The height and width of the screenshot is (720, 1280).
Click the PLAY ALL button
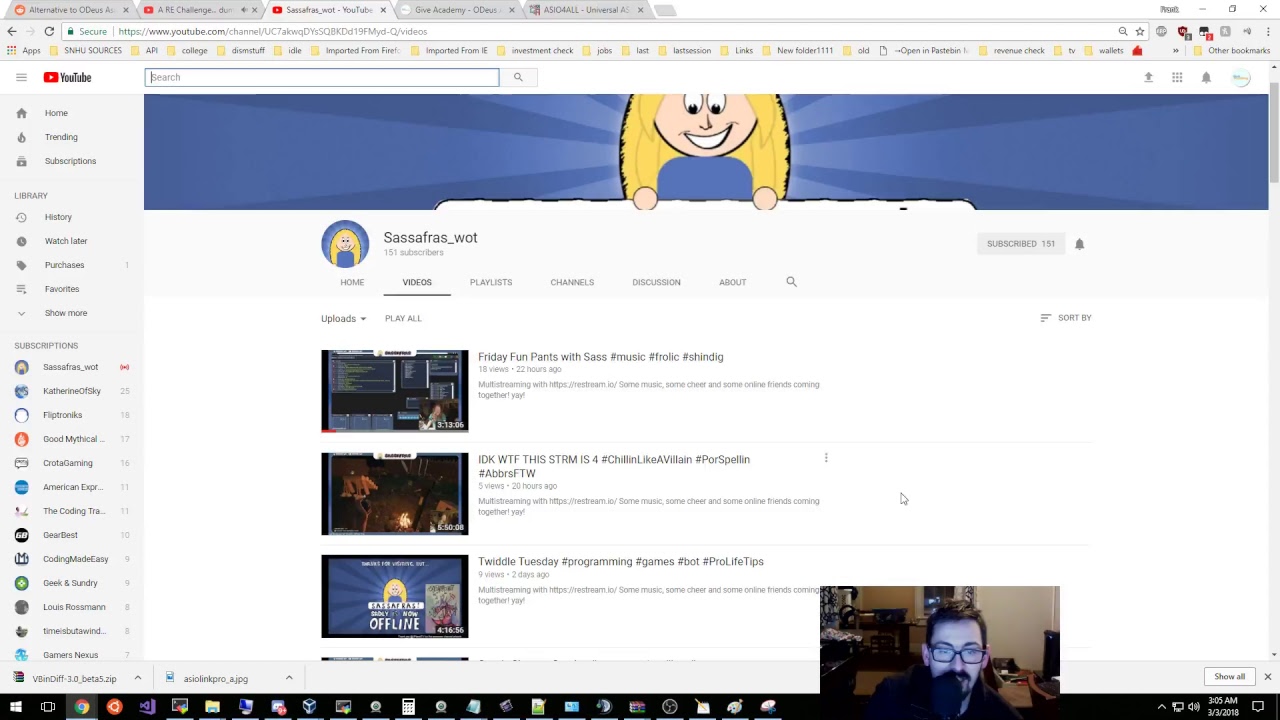403,318
